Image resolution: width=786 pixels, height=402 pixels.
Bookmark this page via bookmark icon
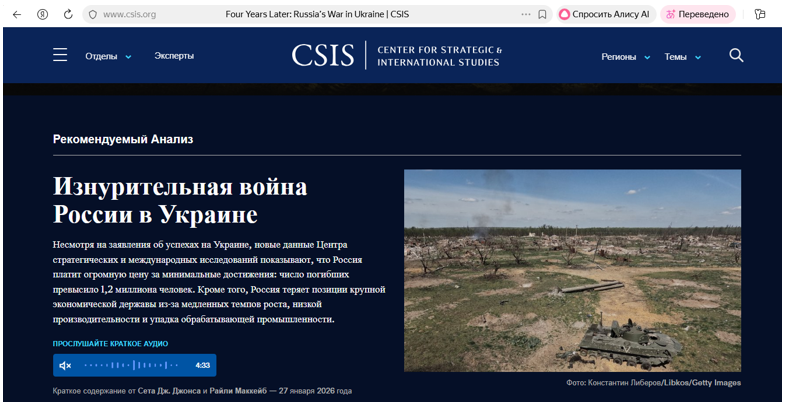(x=542, y=14)
